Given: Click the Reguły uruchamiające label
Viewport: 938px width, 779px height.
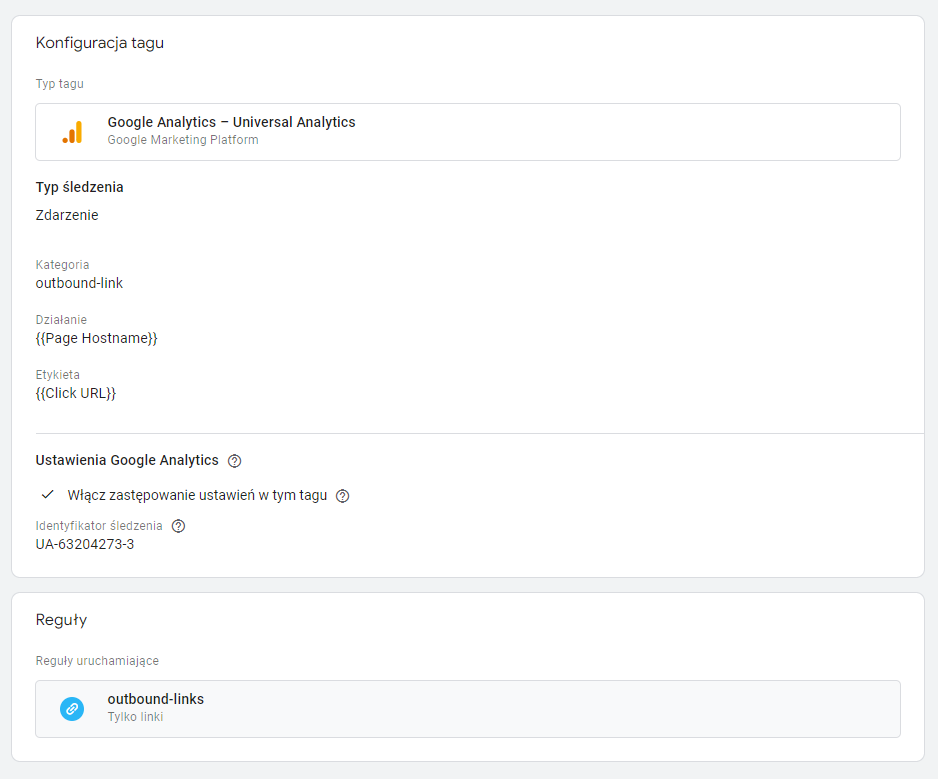Looking at the screenshot, I should pos(98,661).
